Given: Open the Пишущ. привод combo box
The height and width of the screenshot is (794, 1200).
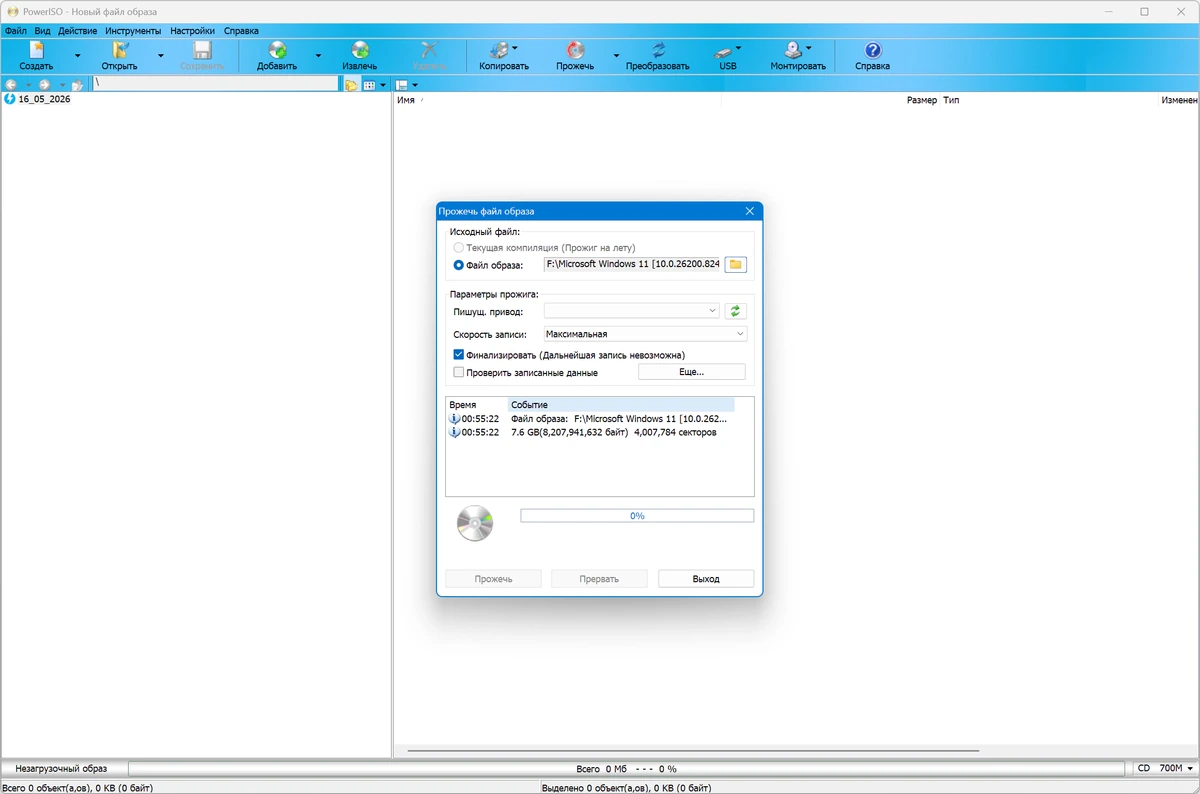Looking at the screenshot, I should coord(632,311).
